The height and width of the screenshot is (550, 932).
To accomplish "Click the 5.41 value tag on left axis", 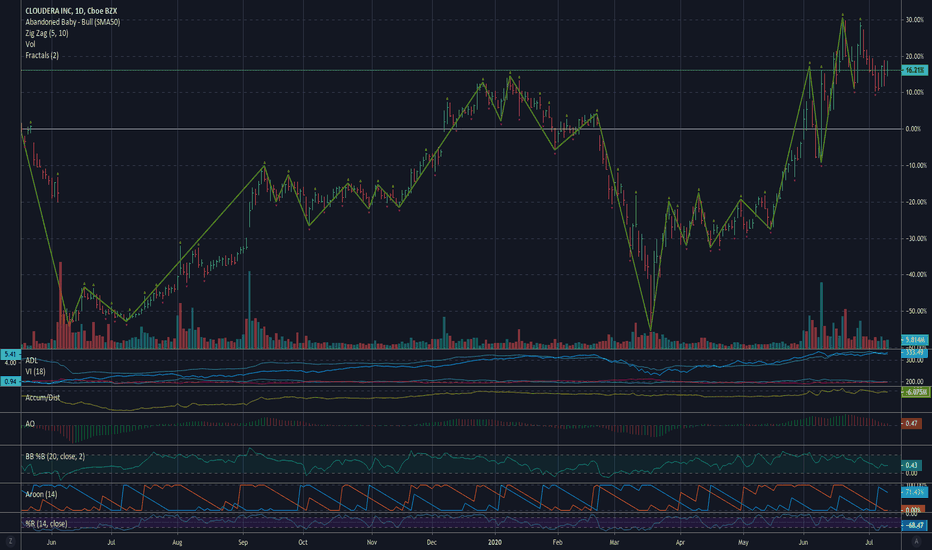I will tap(10, 354).
